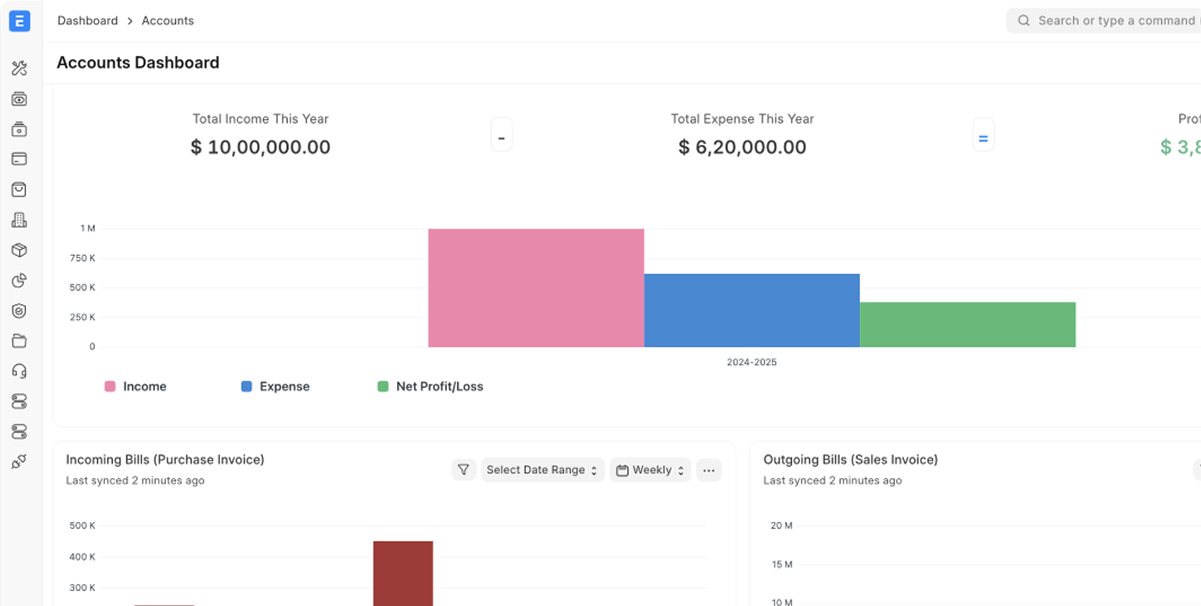
Task: Click 'Last synced 2 minutes ago' under Incoming Bills
Action: 135,481
